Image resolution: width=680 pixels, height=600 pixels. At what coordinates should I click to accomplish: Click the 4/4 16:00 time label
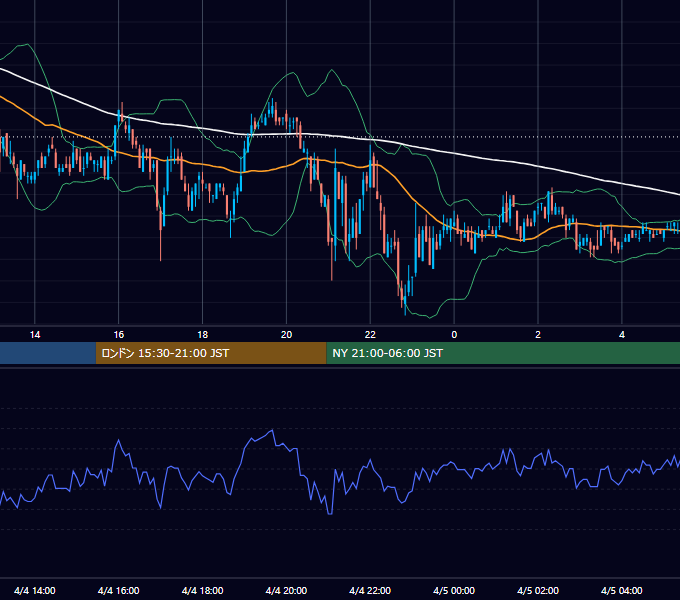[x=118, y=590]
